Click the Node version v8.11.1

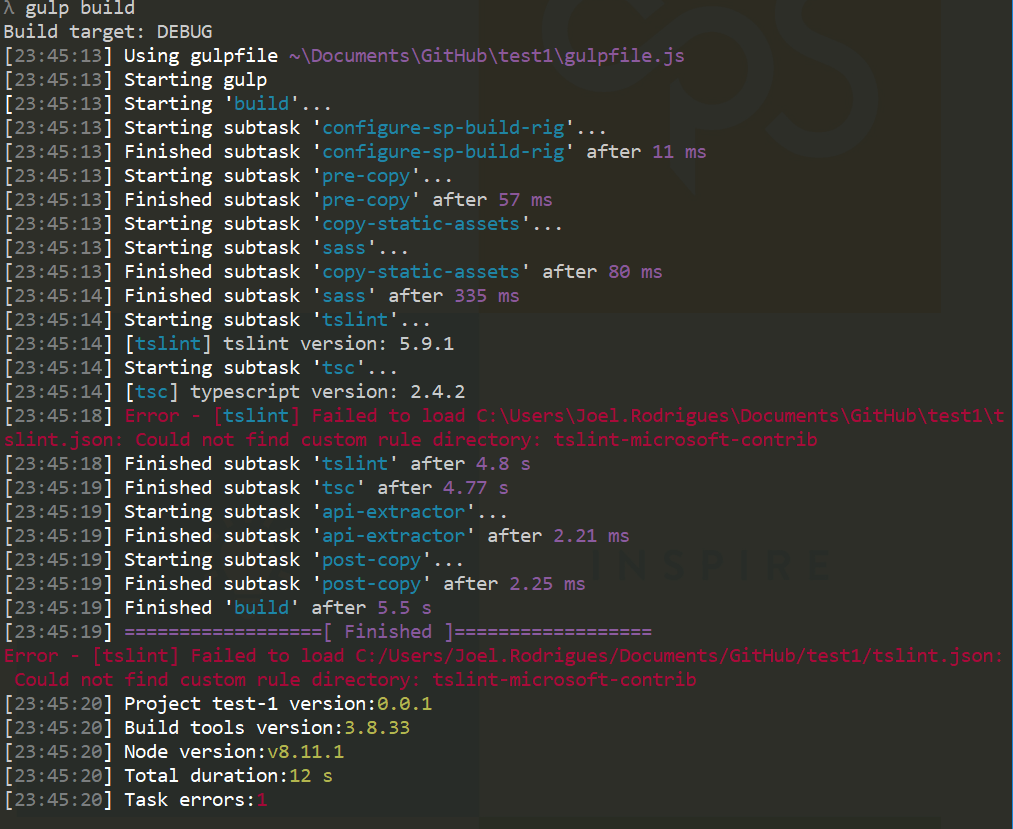pos(305,752)
